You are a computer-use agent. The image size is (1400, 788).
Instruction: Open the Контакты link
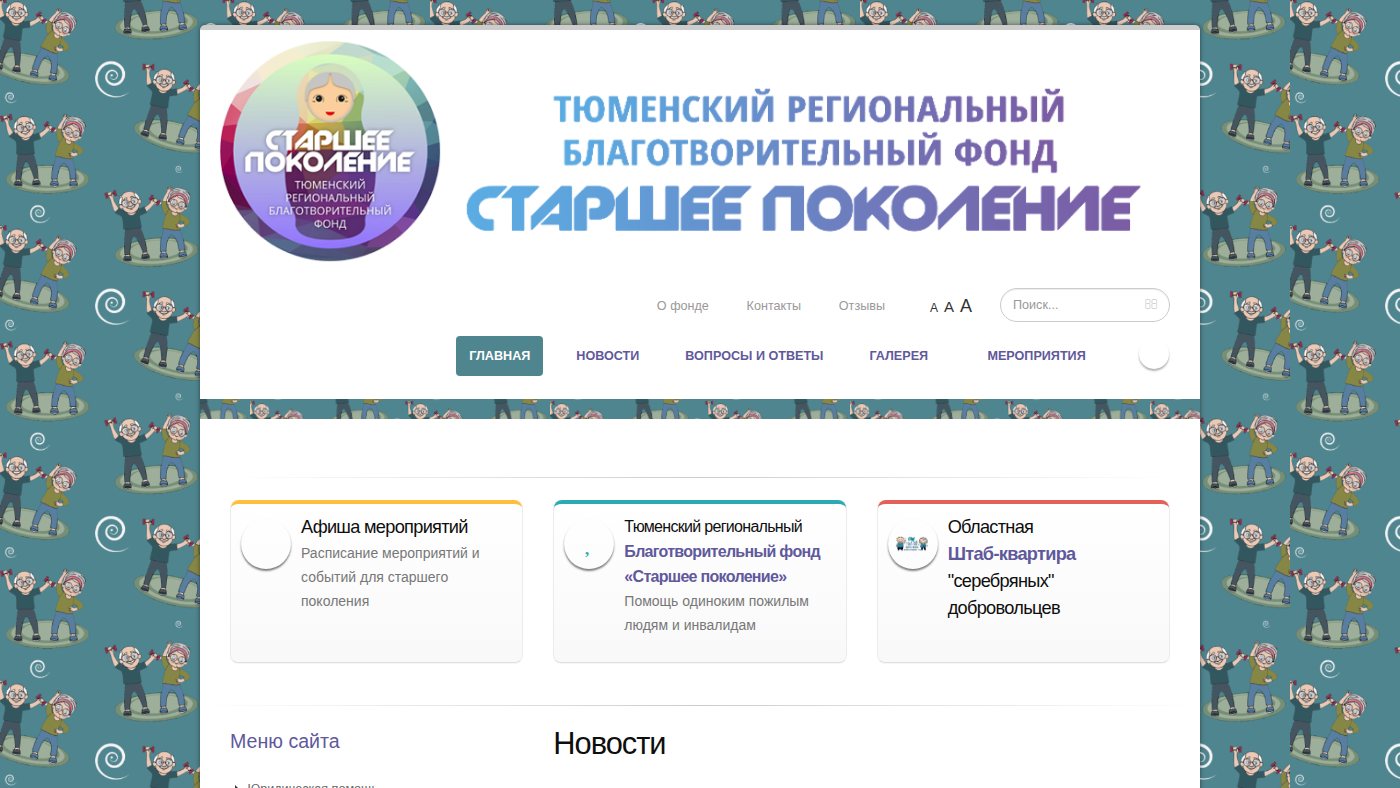click(x=774, y=306)
